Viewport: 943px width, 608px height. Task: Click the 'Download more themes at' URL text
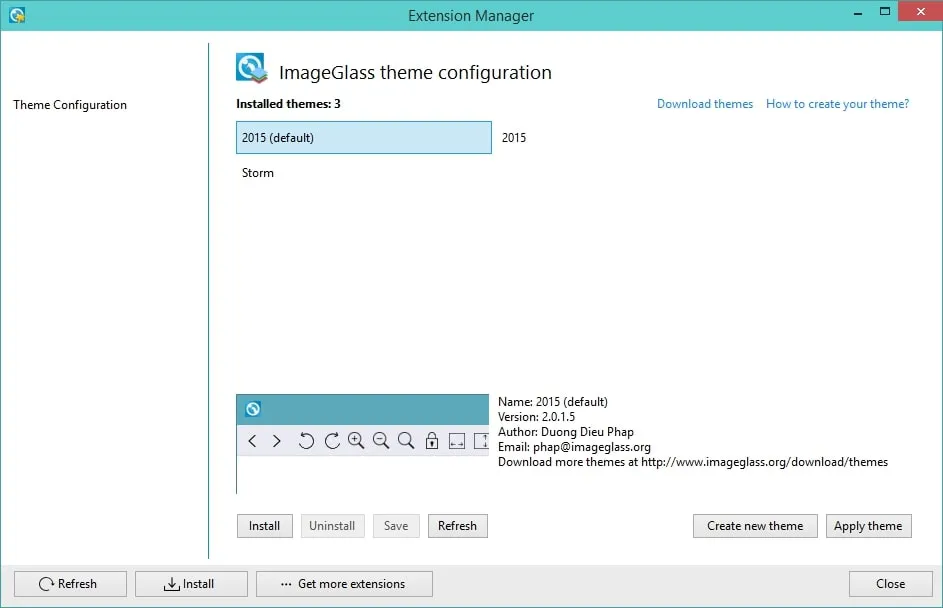pyautogui.click(x=693, y=462)
